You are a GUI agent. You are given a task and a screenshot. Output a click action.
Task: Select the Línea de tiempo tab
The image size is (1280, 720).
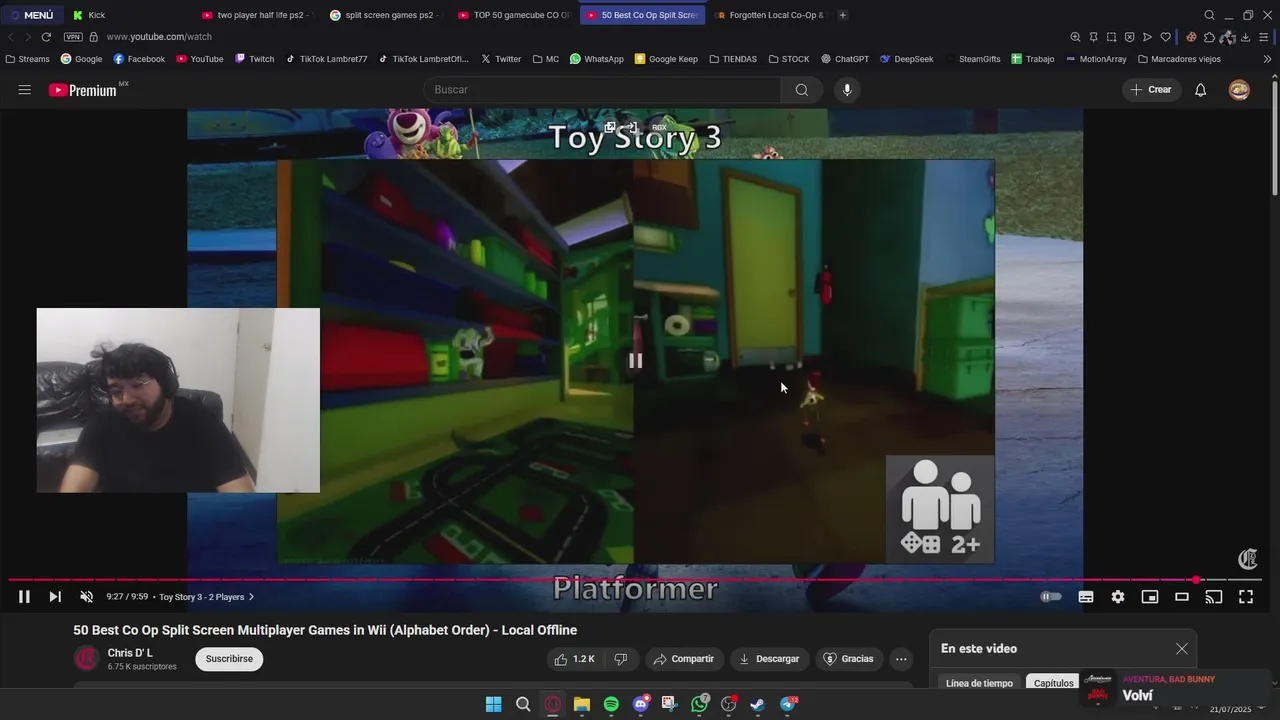click(x=979, y=683)
